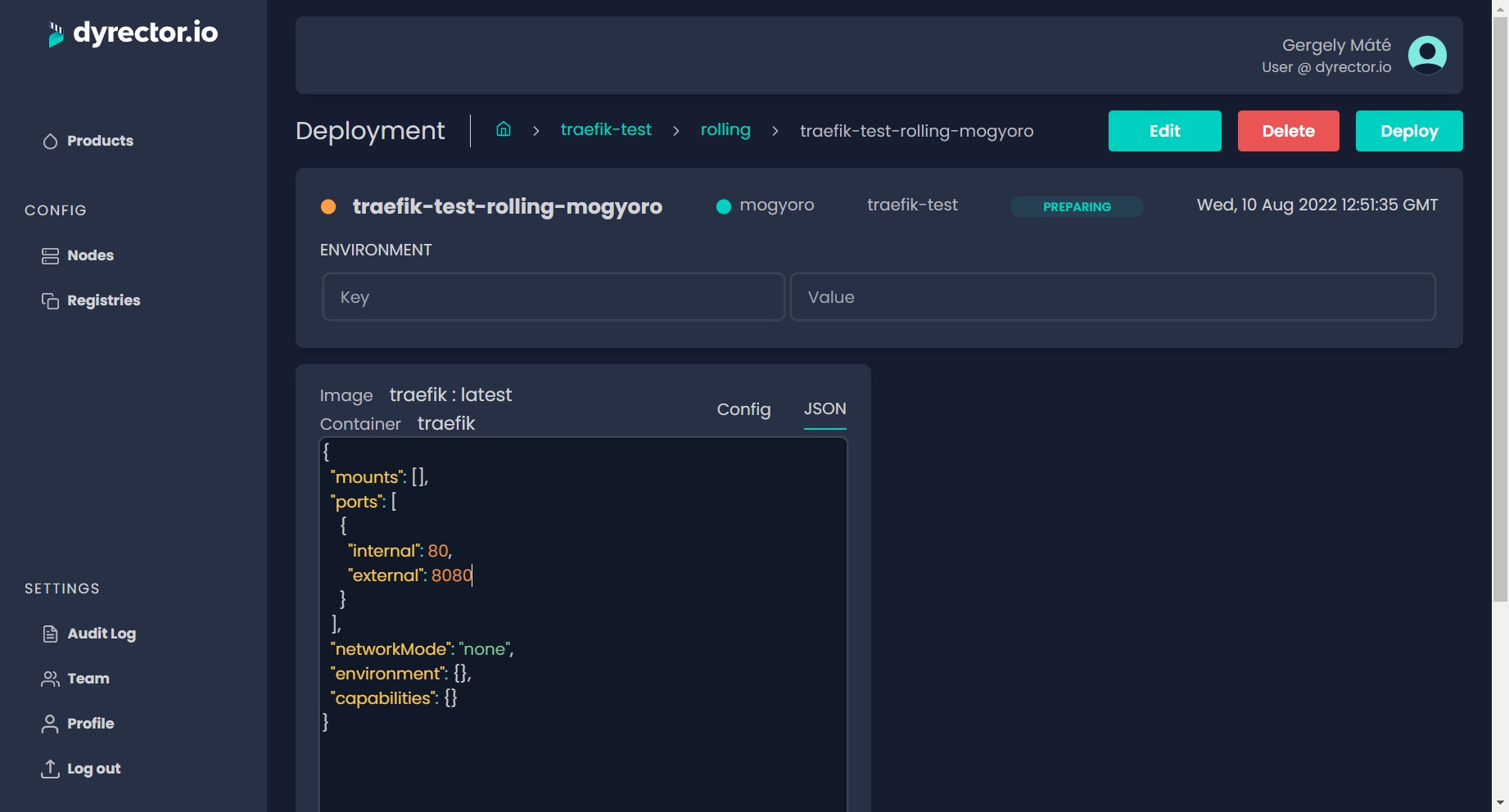Click the orange deployment status dot
The width and height of the screenshot is (1509, 812).
pos(328,206)
